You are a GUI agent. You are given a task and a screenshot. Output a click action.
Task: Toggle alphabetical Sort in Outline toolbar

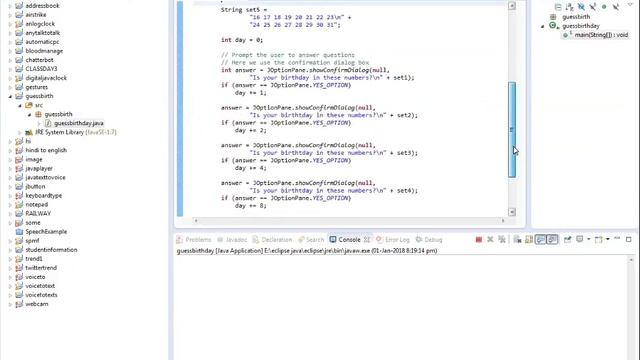click(569, 7)
